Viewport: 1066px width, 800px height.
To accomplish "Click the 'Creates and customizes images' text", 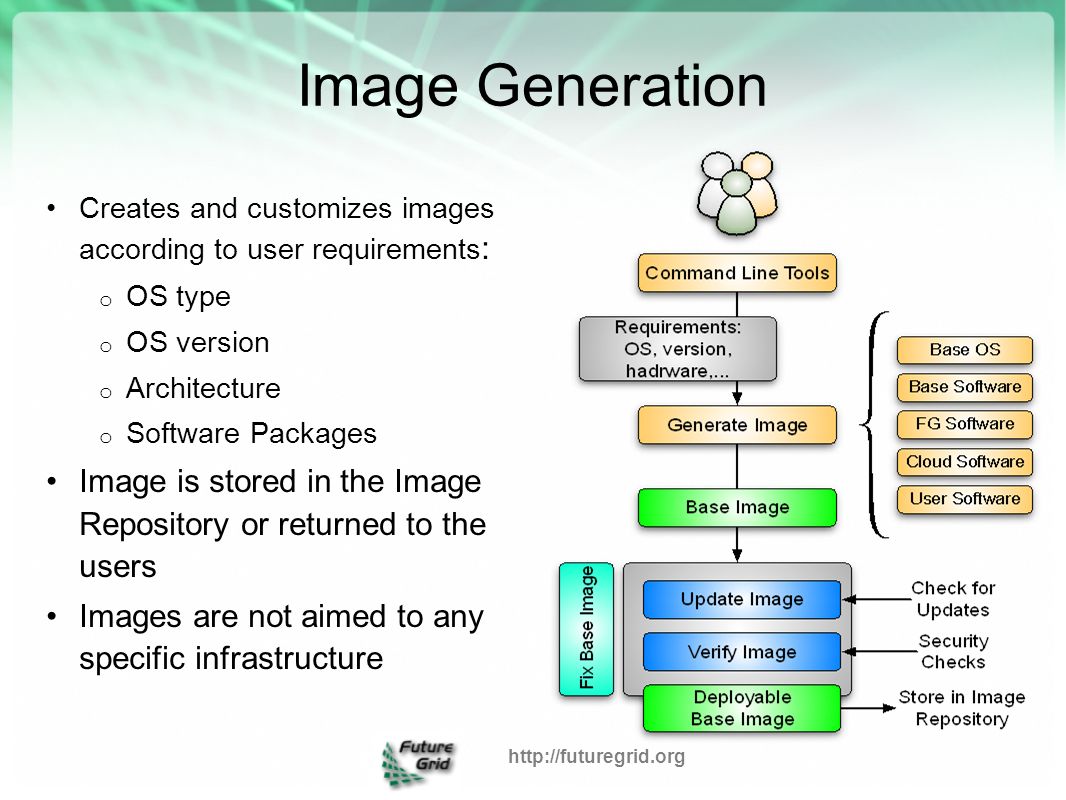I will (x=286, y=208).
